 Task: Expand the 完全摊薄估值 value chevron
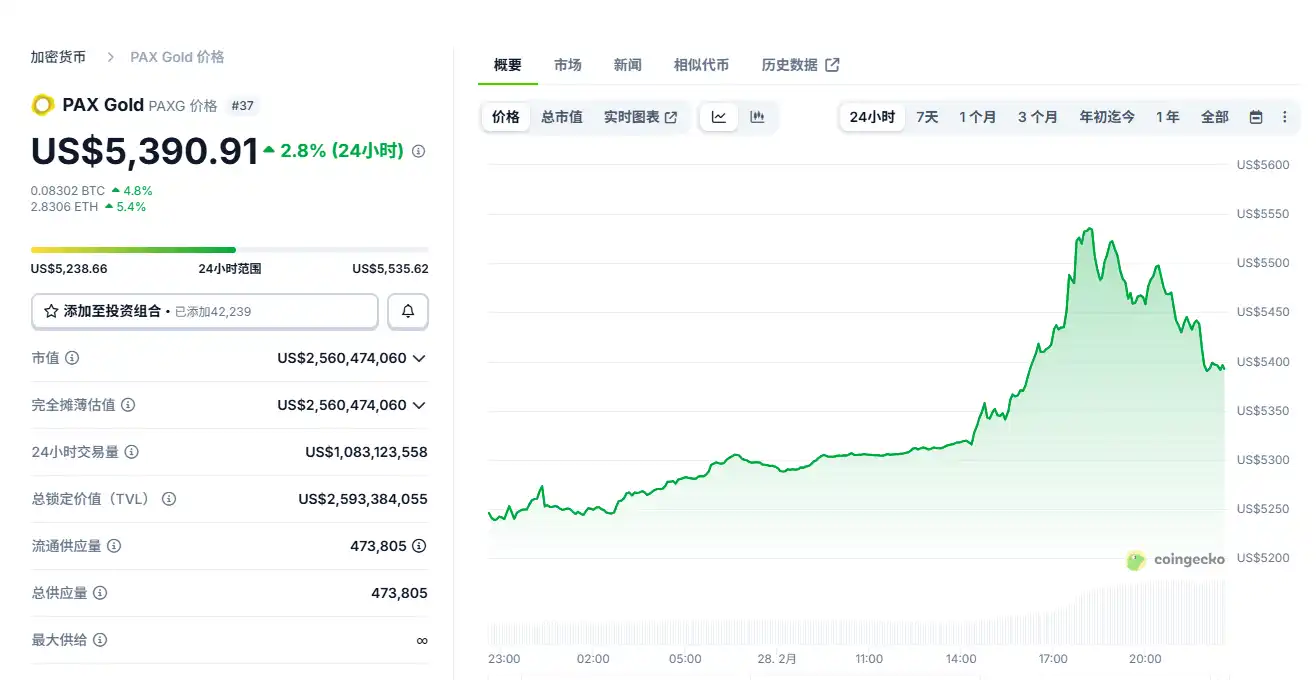pyautogui.click(x=419, y=405)
